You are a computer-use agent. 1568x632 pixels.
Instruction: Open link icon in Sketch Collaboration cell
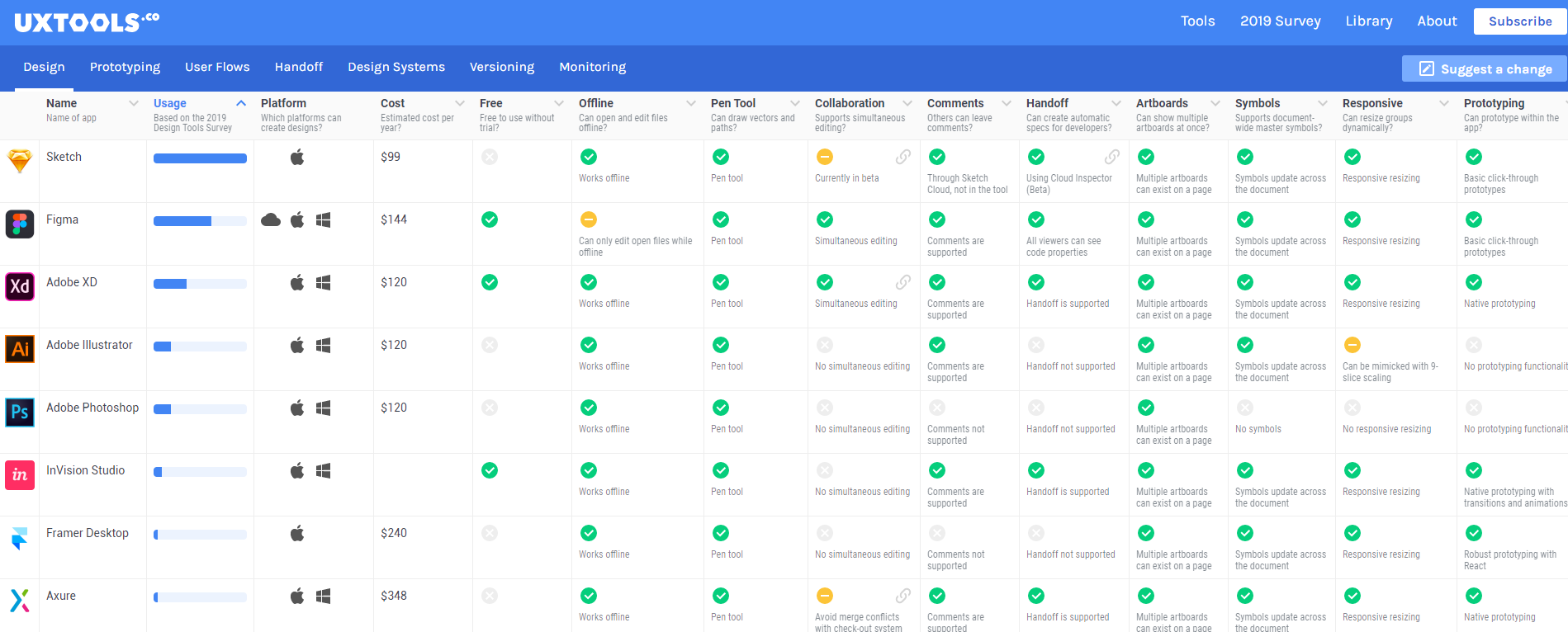coord(904,157)
